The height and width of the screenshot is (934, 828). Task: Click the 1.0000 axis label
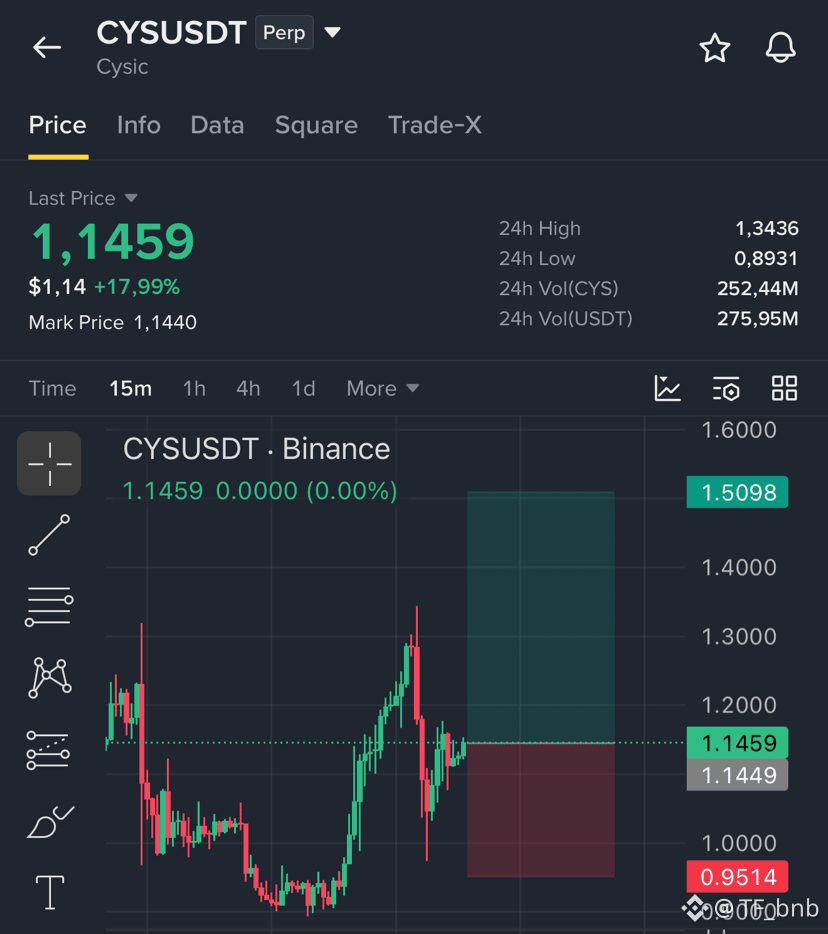(x=739, y=843)
